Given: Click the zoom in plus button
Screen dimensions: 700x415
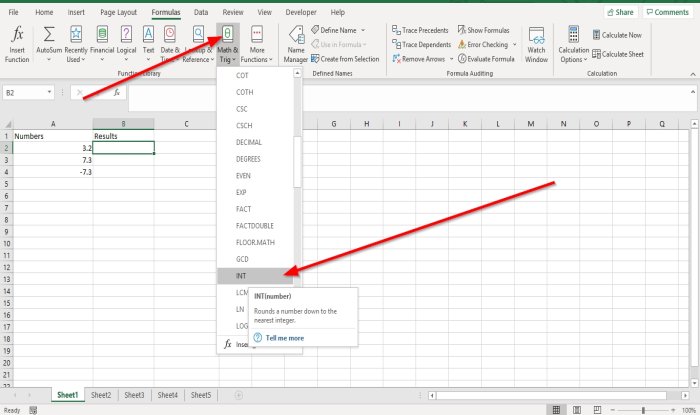Looking at the screenshot, I should coord(673,410).
